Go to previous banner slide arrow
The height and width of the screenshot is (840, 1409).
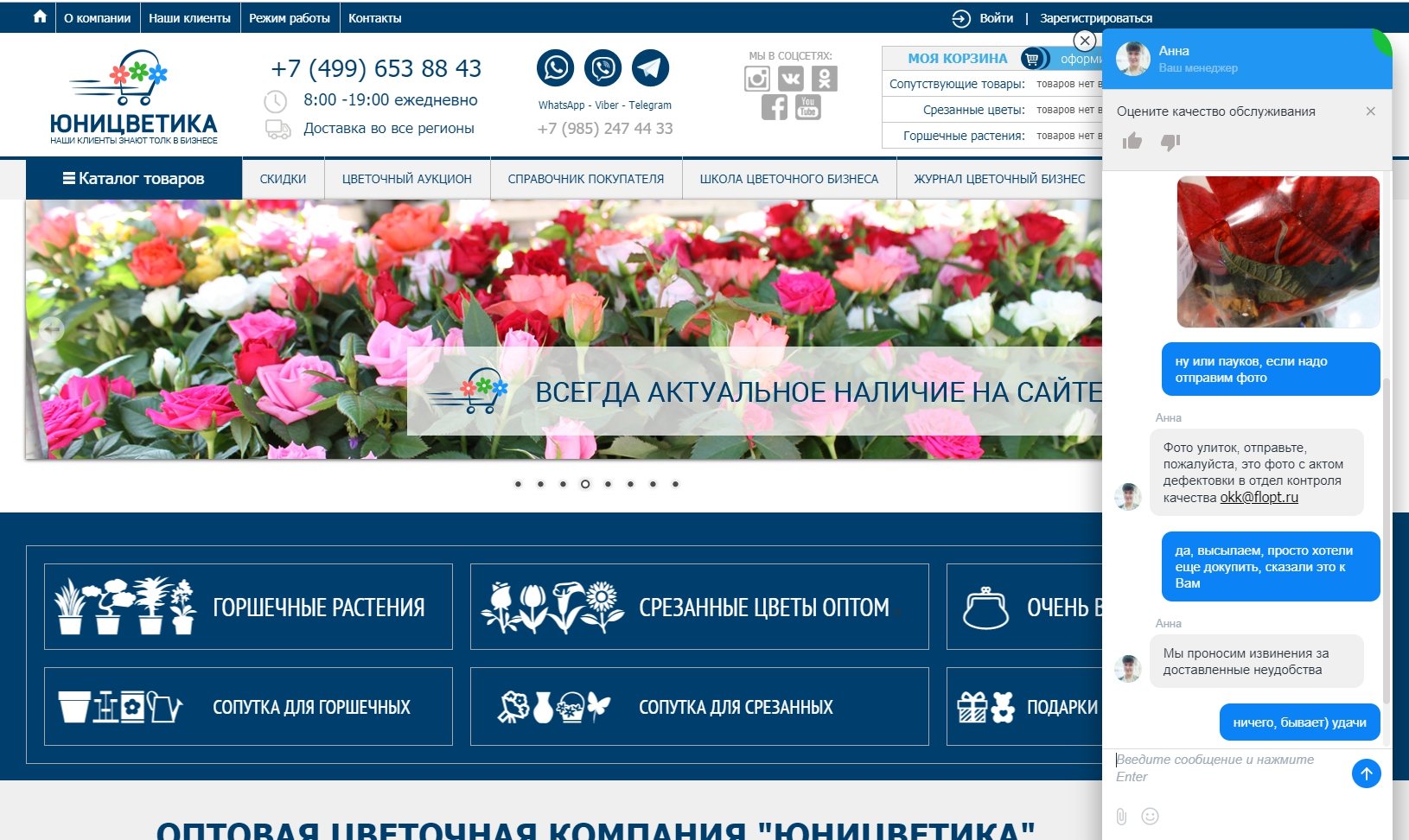52,328
